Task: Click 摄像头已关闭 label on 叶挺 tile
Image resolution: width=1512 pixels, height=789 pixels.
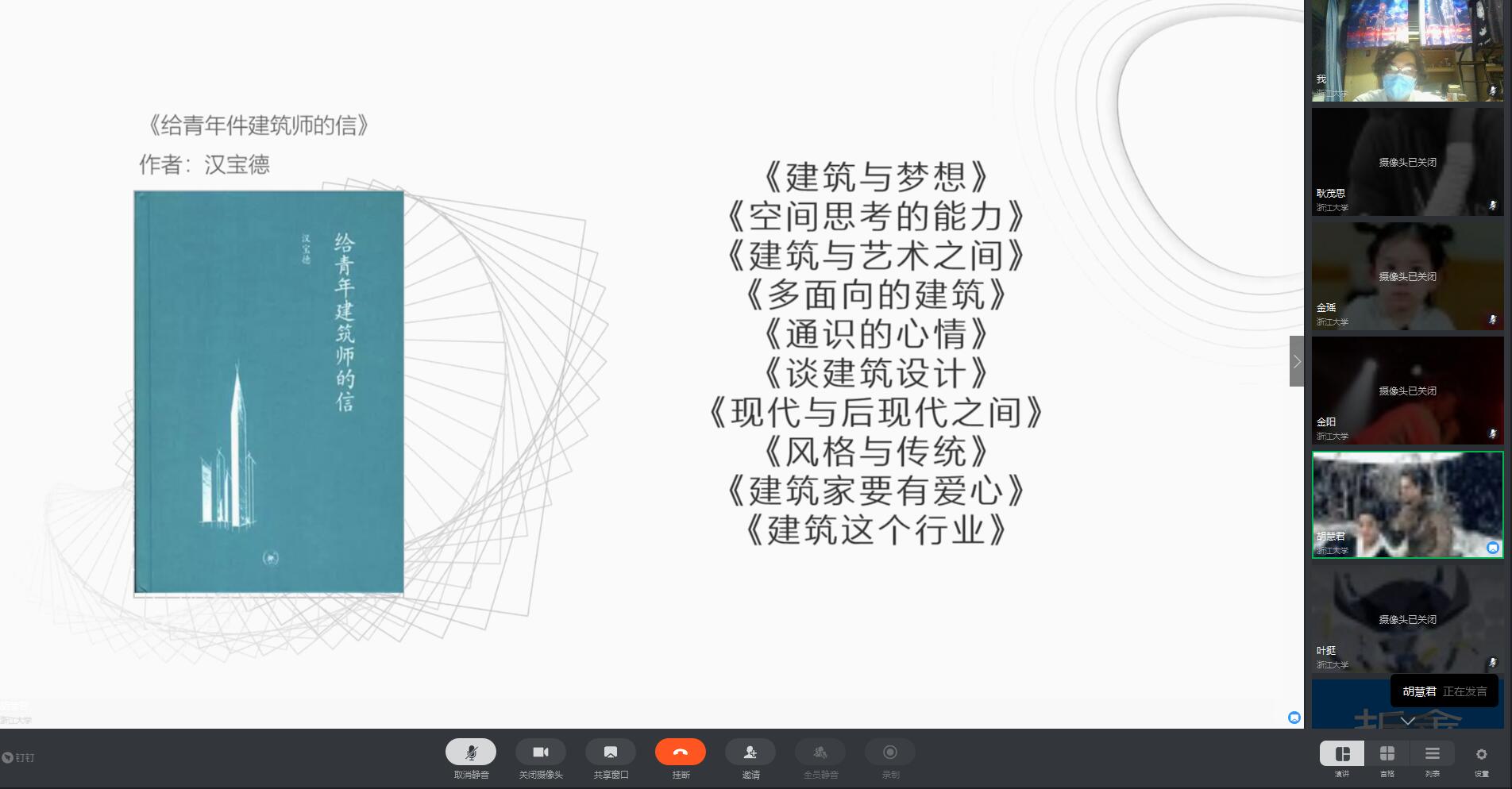Action: coord(1407,619)
